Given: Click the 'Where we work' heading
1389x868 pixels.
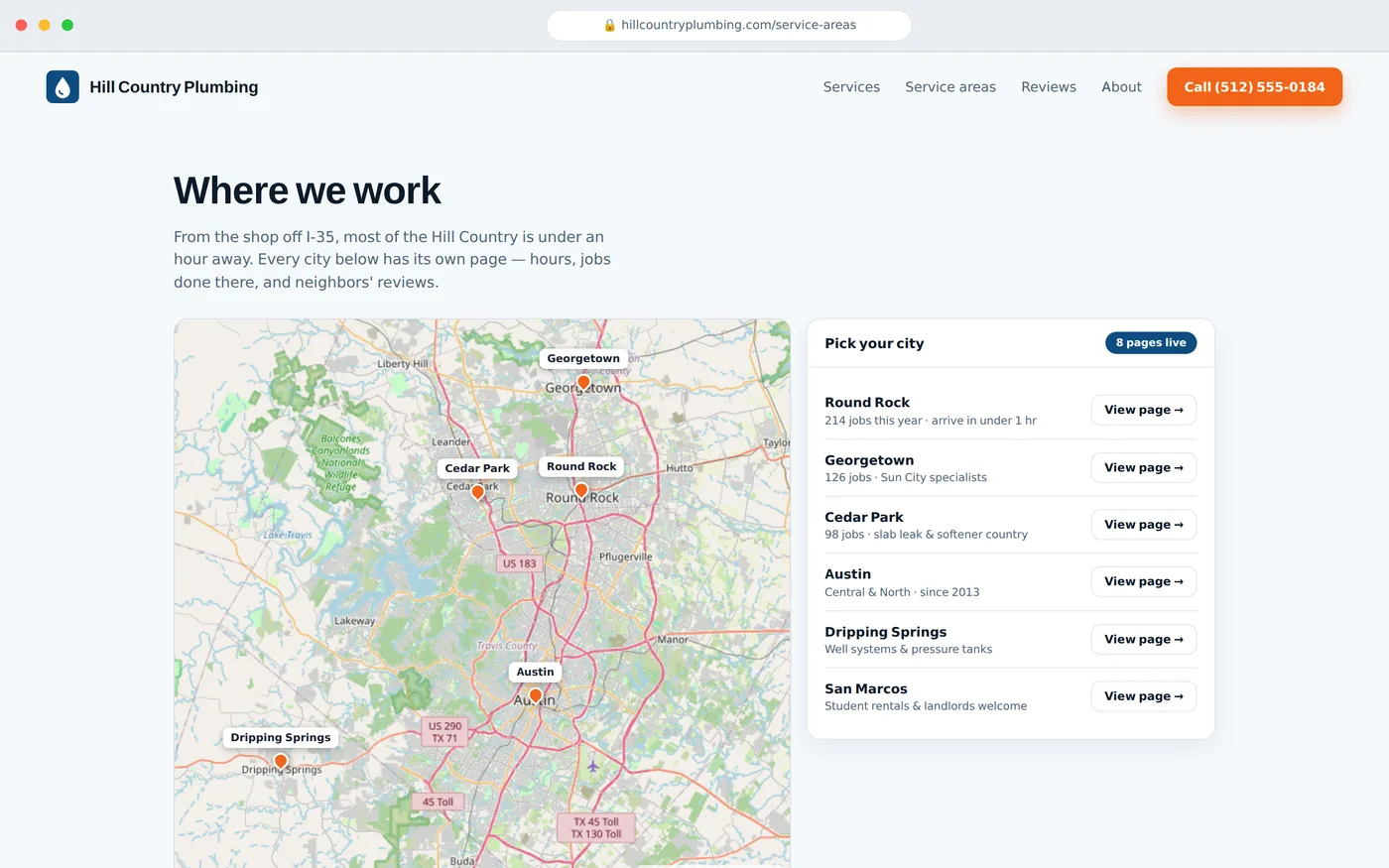Looking at the screenshot, I should [308, 189].
